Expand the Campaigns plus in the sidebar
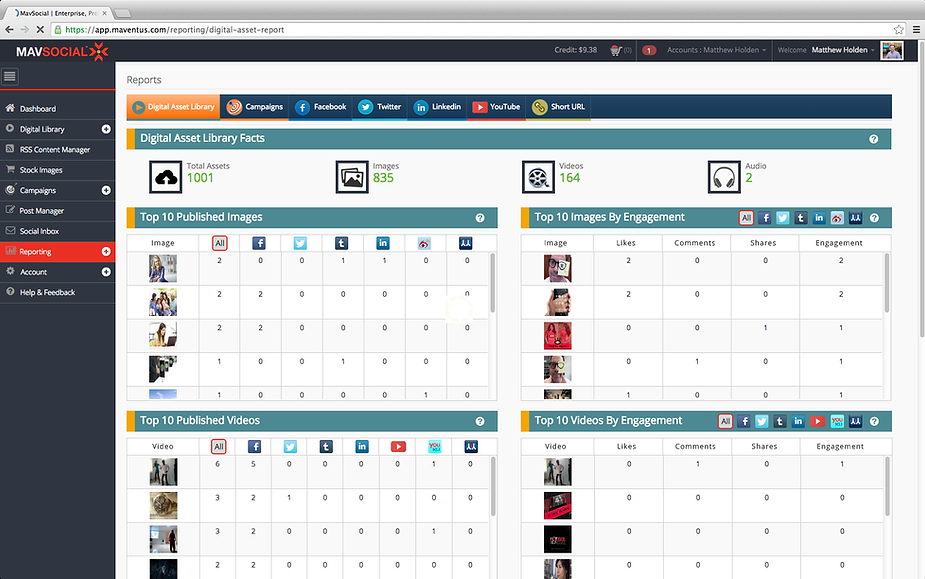Viewport: 925px width, 579px height. (106, 191)
